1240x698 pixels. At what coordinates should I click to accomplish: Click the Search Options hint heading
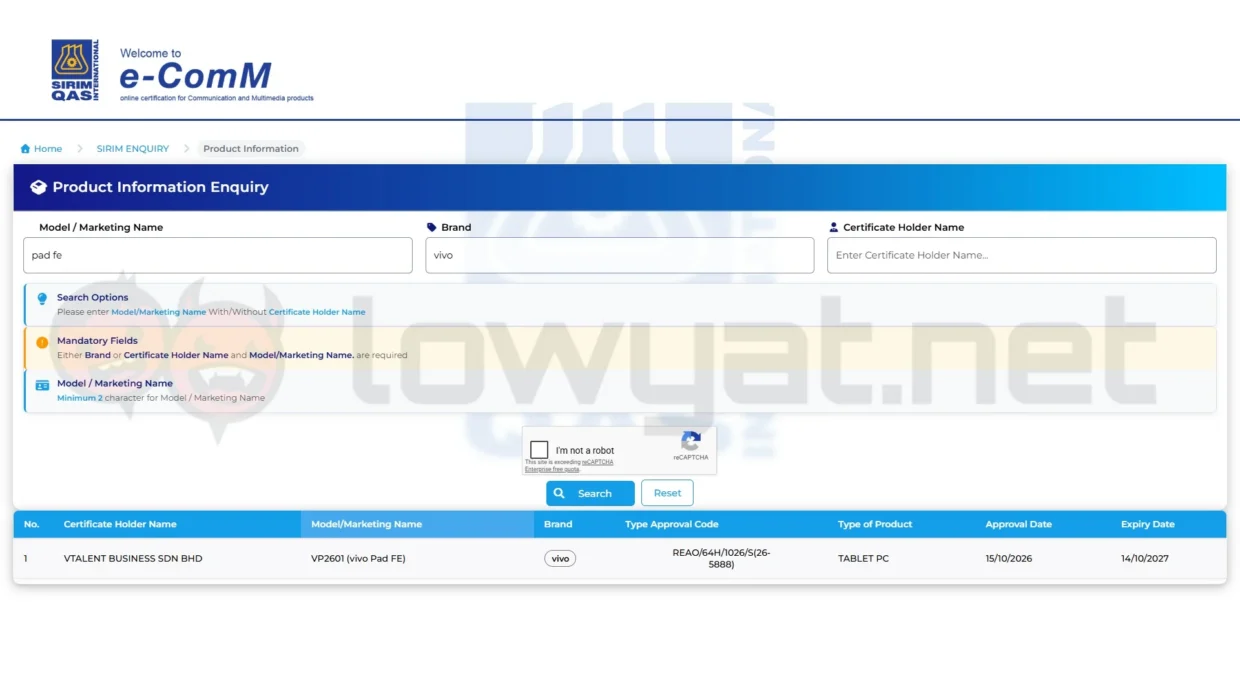[93, 297]
